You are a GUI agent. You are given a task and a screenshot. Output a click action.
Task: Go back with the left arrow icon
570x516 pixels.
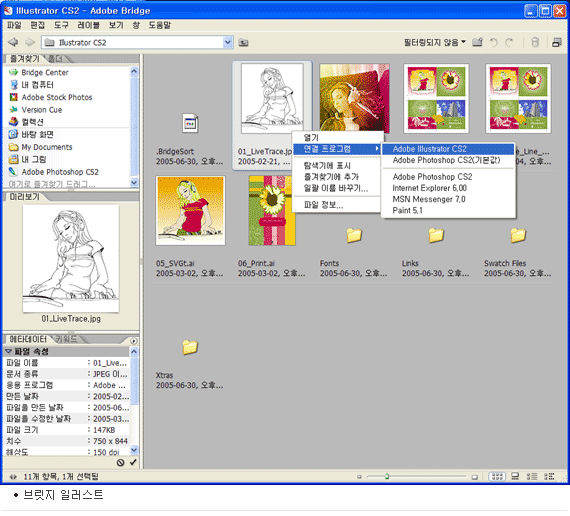13,42
